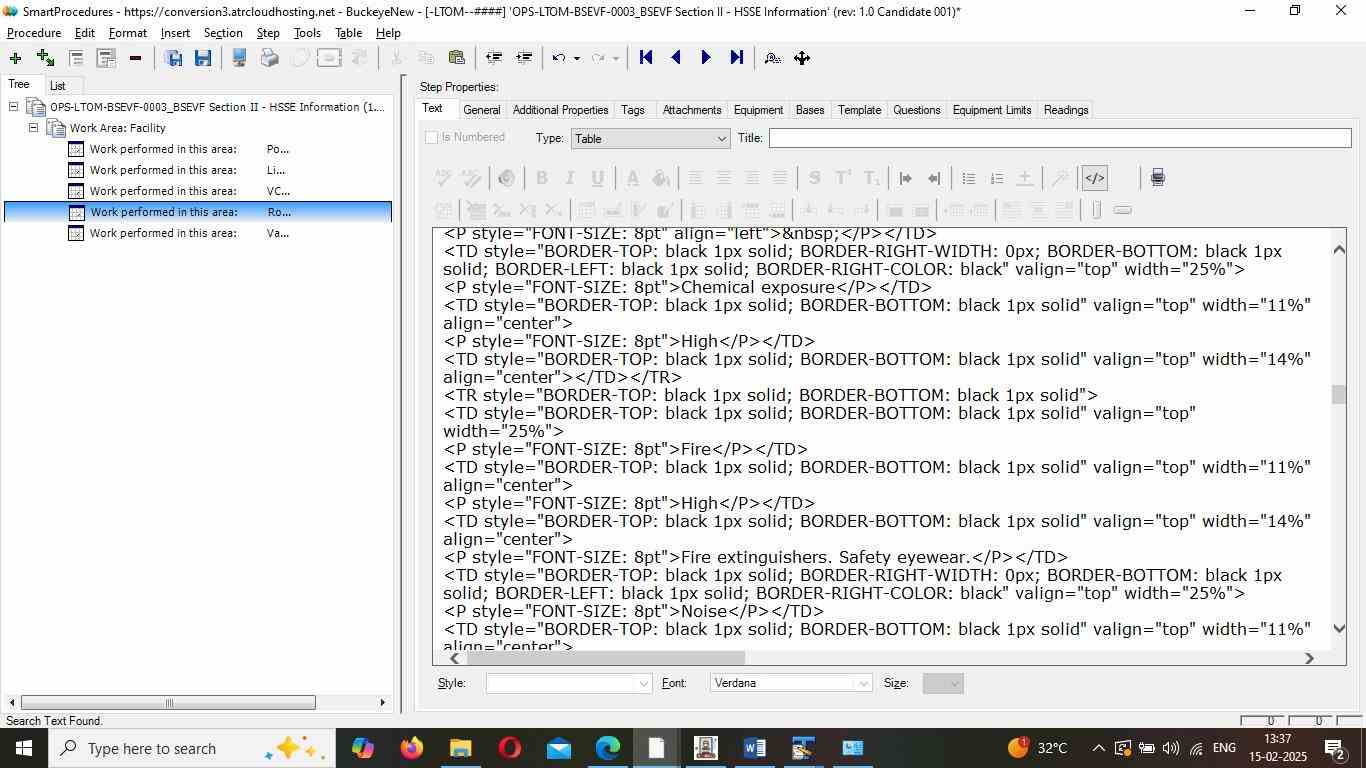Switch to the Equipment Limits tab
The width and height of the screenshot is (1366, 768).
991,110
